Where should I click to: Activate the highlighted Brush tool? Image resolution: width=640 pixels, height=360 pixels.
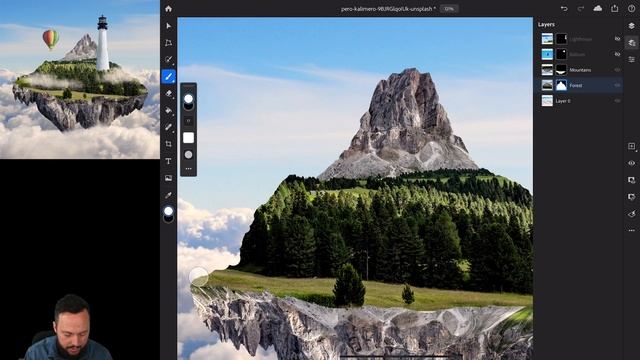169,77
